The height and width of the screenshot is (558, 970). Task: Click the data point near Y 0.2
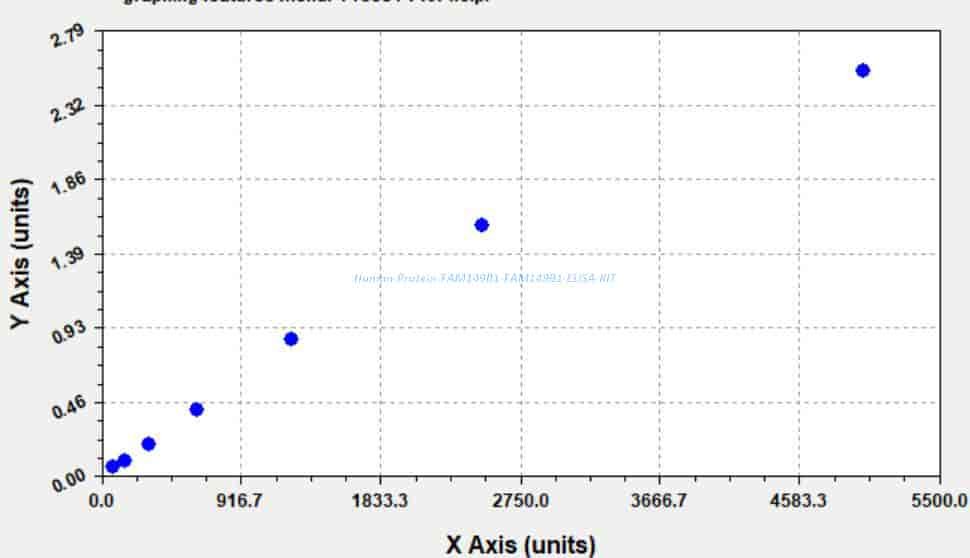pyautogui.click(x=148, y=444)
